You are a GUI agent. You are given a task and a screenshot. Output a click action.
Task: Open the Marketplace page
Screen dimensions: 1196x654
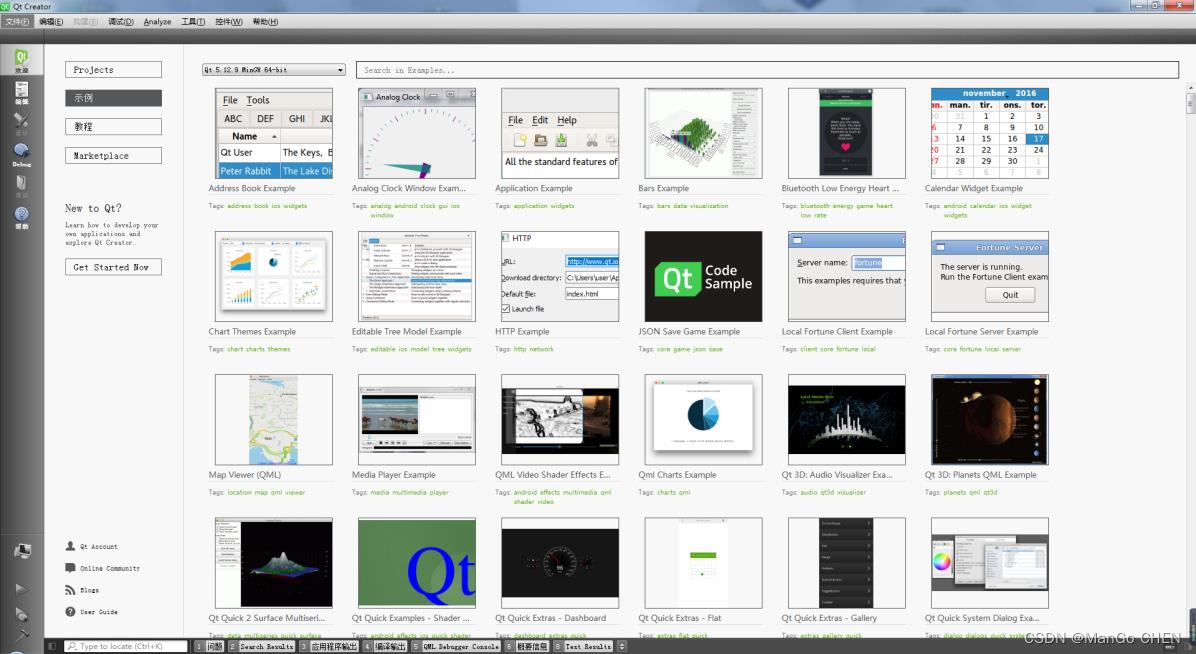point(113,156)
